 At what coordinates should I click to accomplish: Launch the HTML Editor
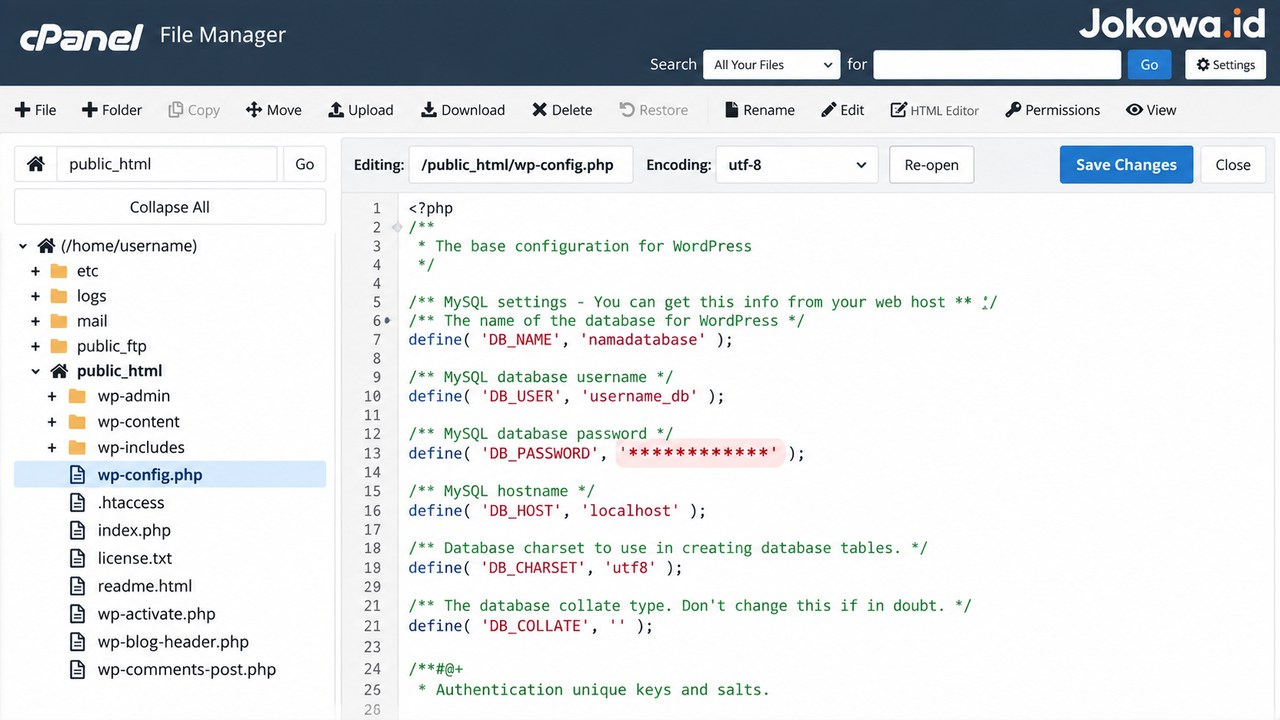pos(934,110)
